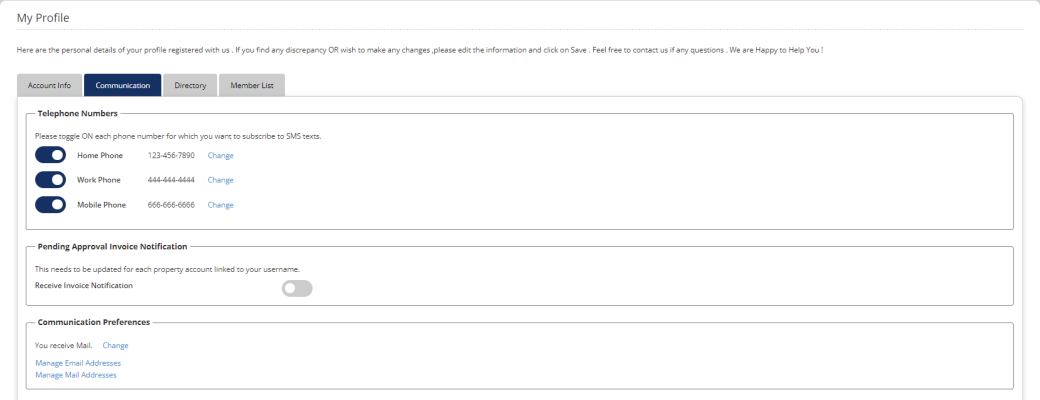Screen dimensions: 1040x400
Task: Click the home number 123-456-7890
Action: [x=171, y=155]
